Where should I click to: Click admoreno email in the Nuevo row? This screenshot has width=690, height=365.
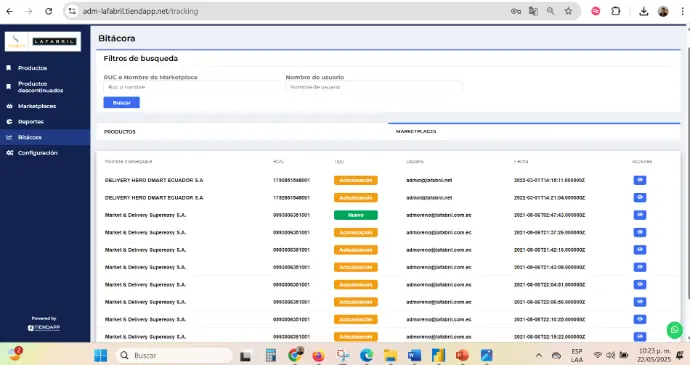coord(438,215)
